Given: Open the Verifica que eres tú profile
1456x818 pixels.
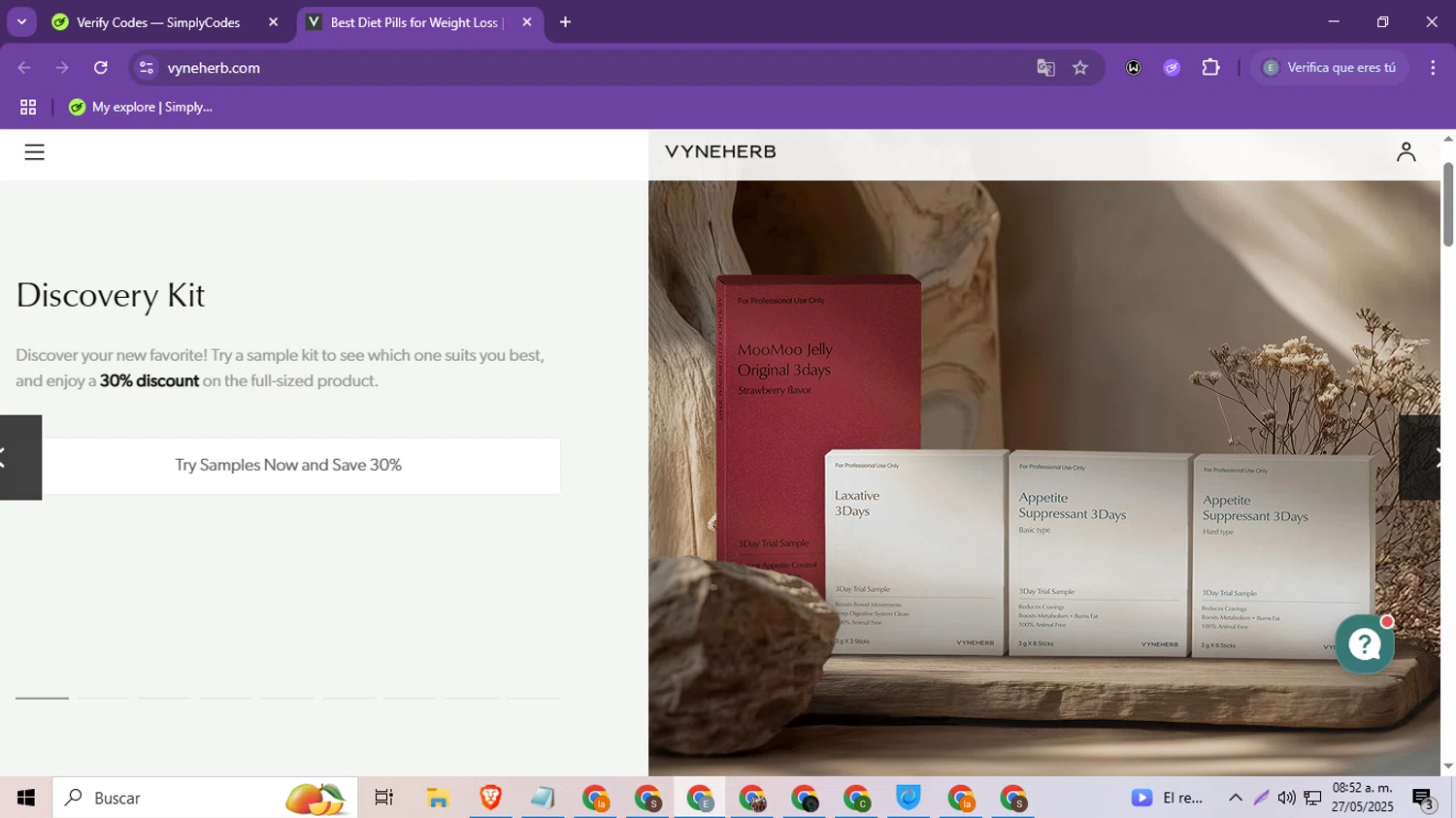Looking at the screenshot, I should coord(1330,68).
